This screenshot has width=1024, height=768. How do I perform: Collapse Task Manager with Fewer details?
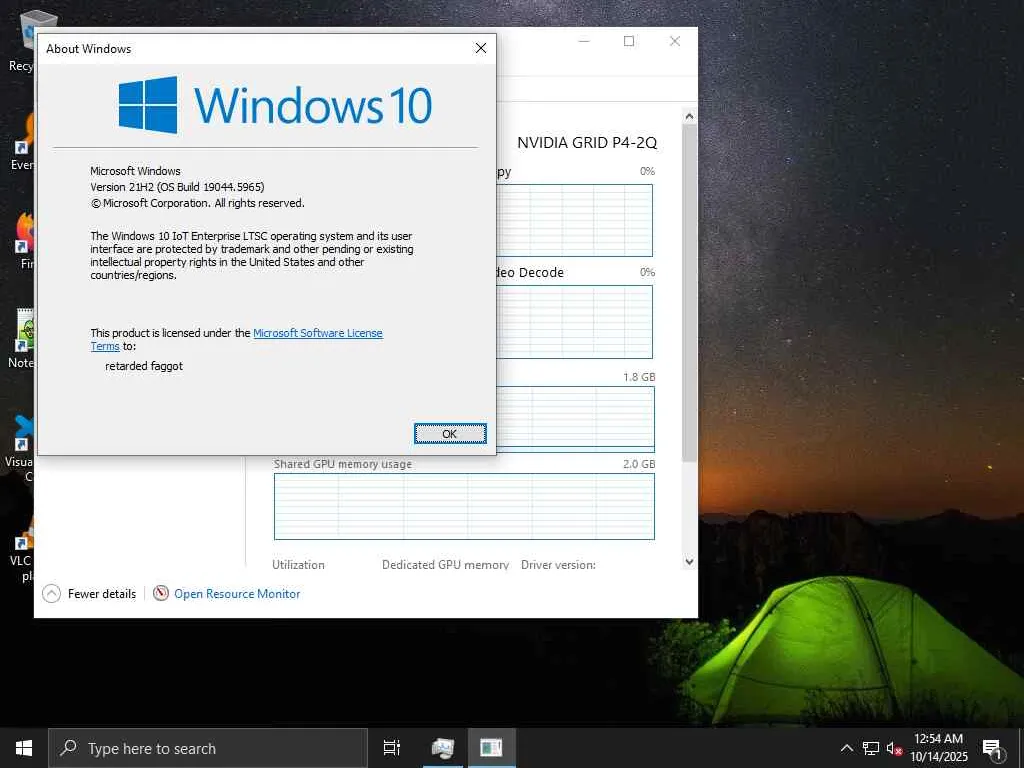(x=89, y=594)
